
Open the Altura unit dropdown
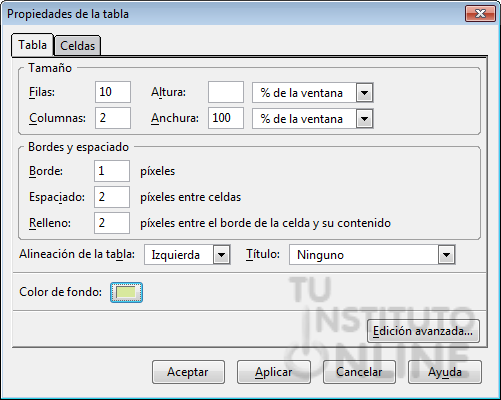point(312,92)
